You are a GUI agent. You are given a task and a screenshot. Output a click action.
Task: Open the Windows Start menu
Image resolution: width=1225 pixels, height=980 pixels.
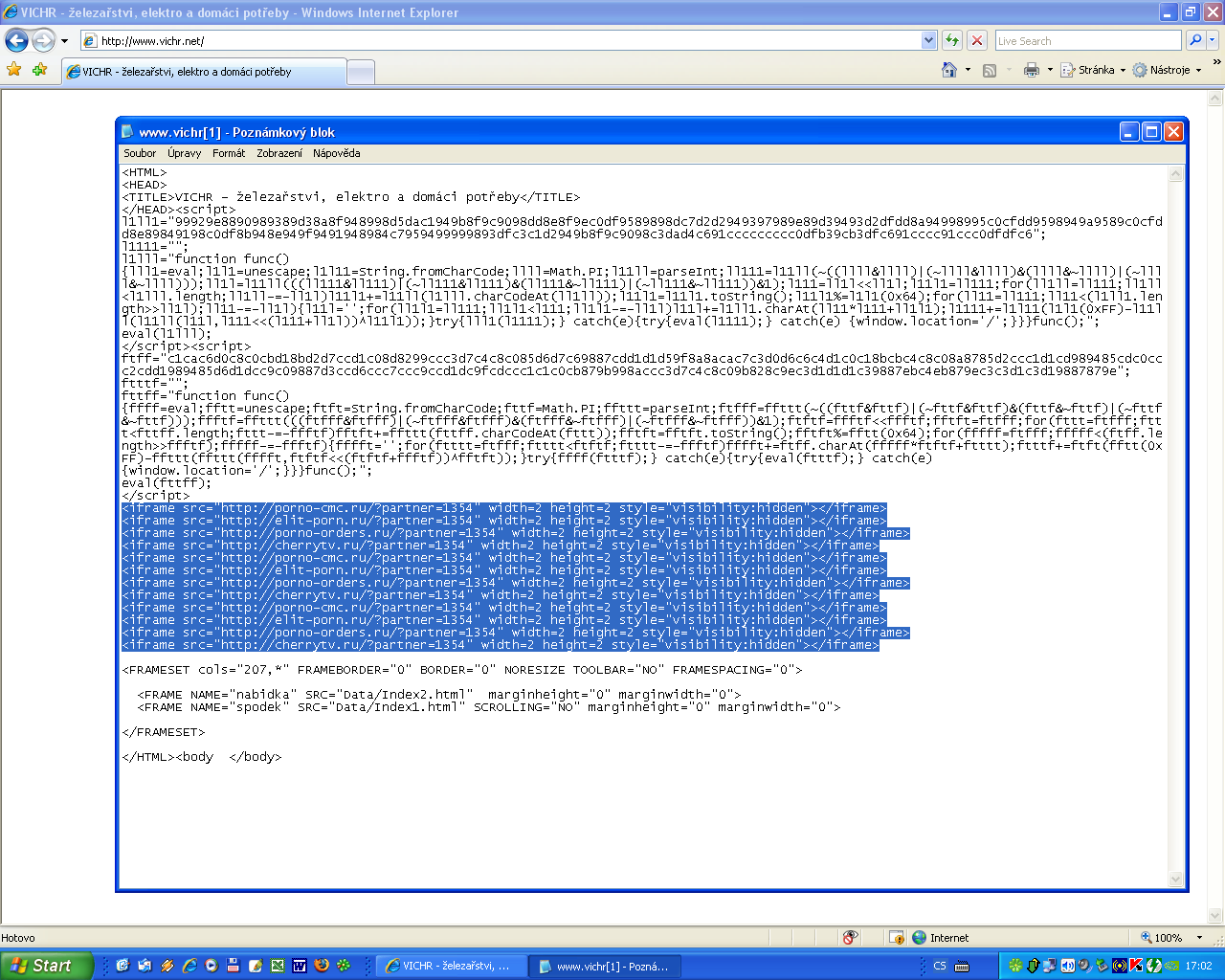pos(46,966)
